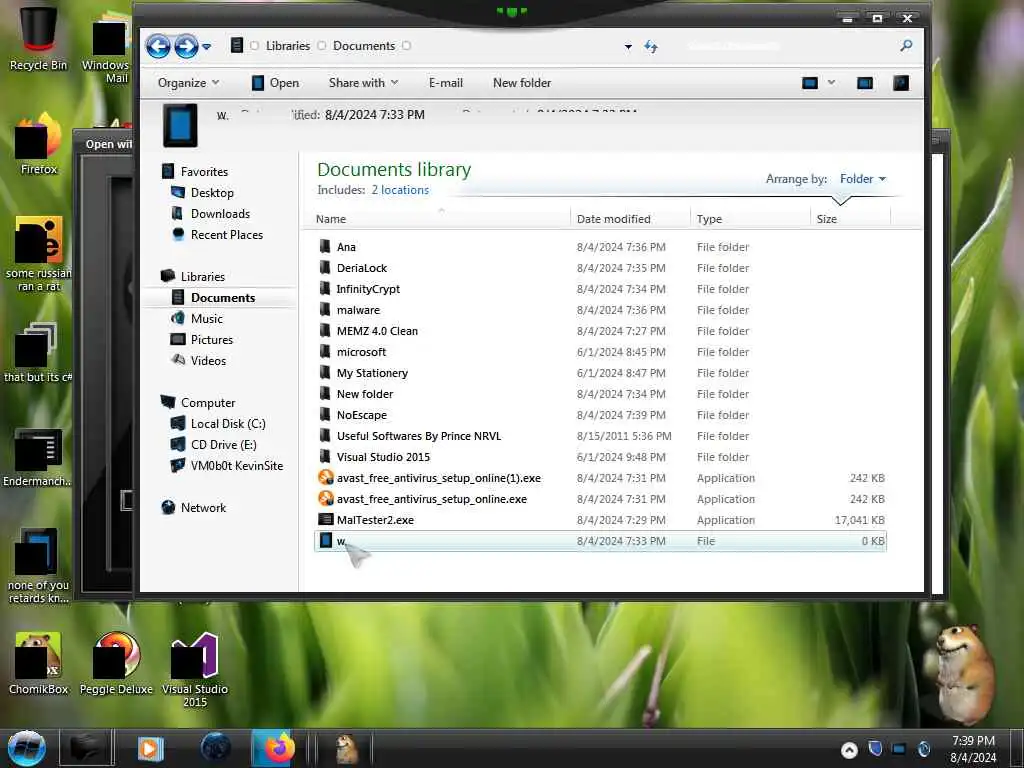Open the recent pages dropdown arrow

[207, 47]
